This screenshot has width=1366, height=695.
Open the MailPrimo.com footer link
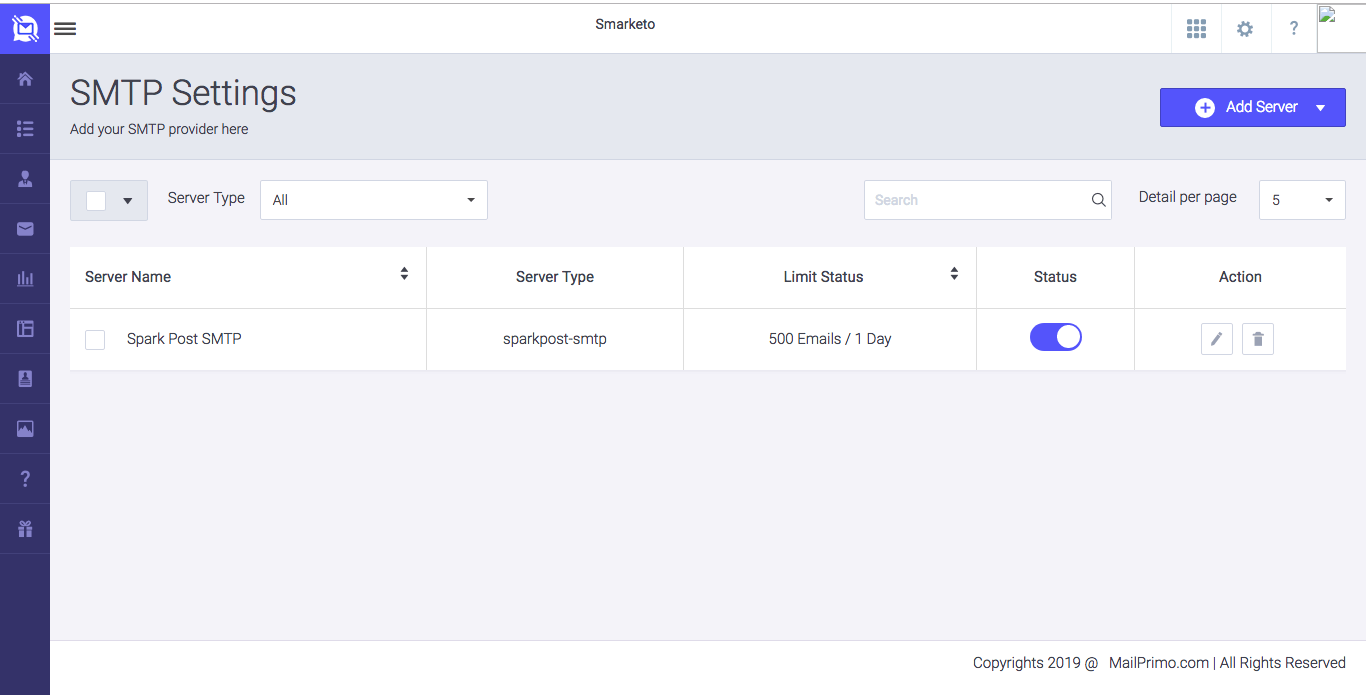point(1159,663)
